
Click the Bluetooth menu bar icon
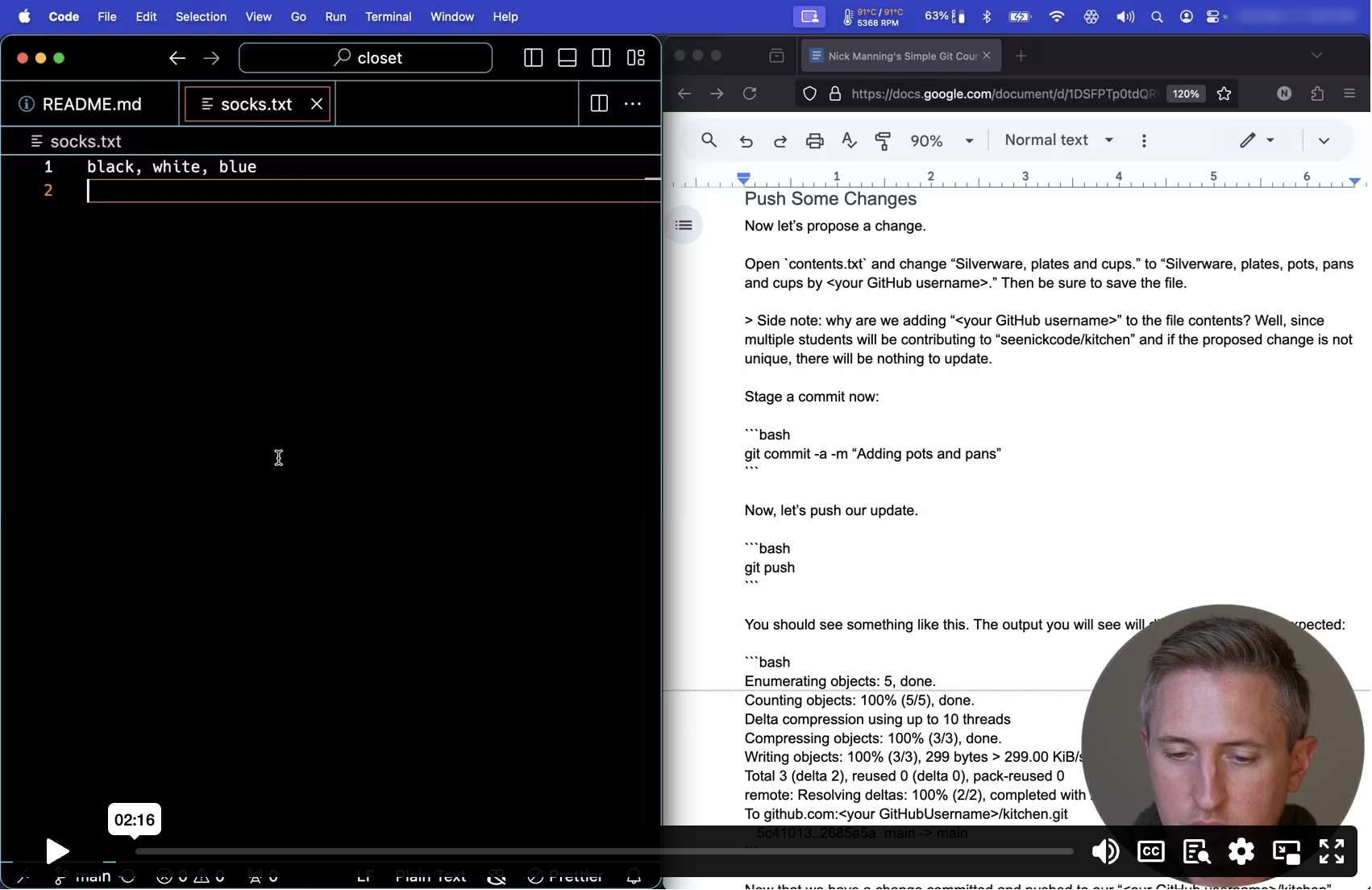pos(987,16)
